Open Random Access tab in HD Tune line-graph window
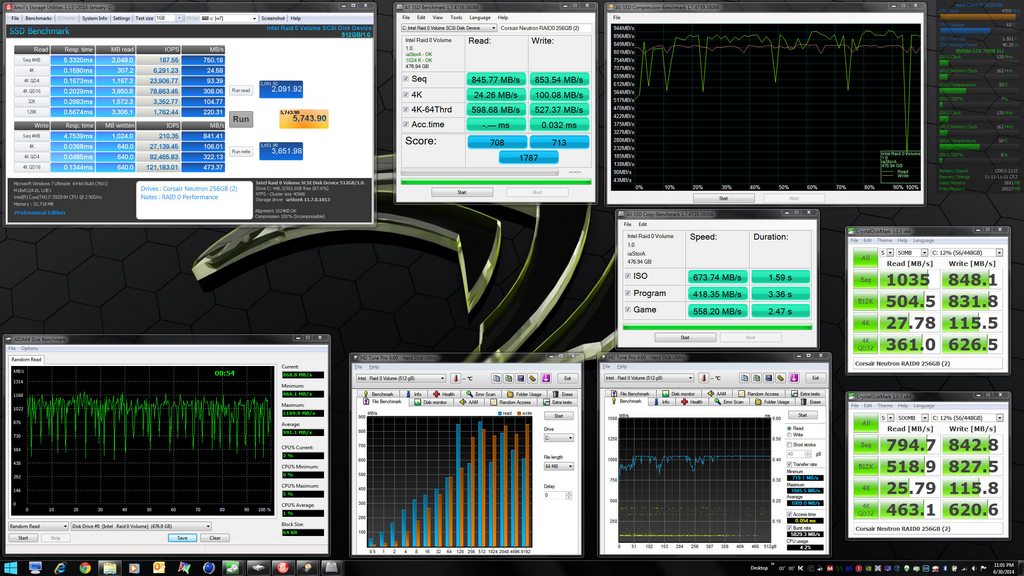 [x=759, y=394]
